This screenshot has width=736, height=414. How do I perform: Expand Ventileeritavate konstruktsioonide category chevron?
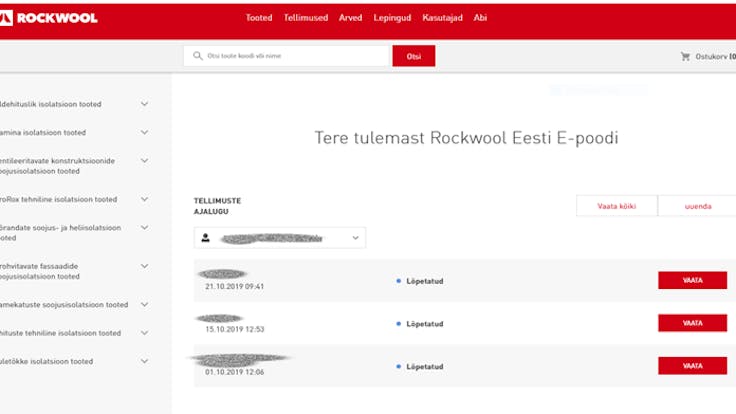(145, 161)
